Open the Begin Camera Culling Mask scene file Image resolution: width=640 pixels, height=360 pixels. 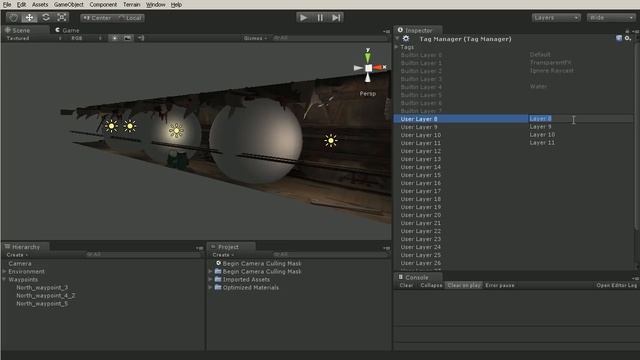point(258,264)
